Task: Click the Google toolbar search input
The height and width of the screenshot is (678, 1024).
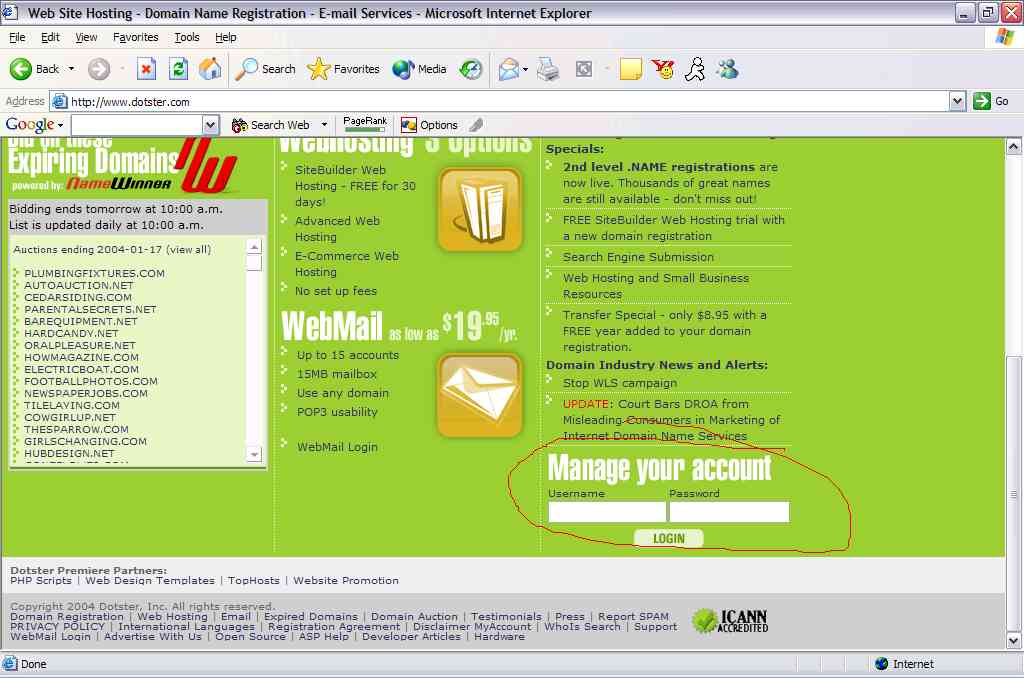Action: [137, 125]
